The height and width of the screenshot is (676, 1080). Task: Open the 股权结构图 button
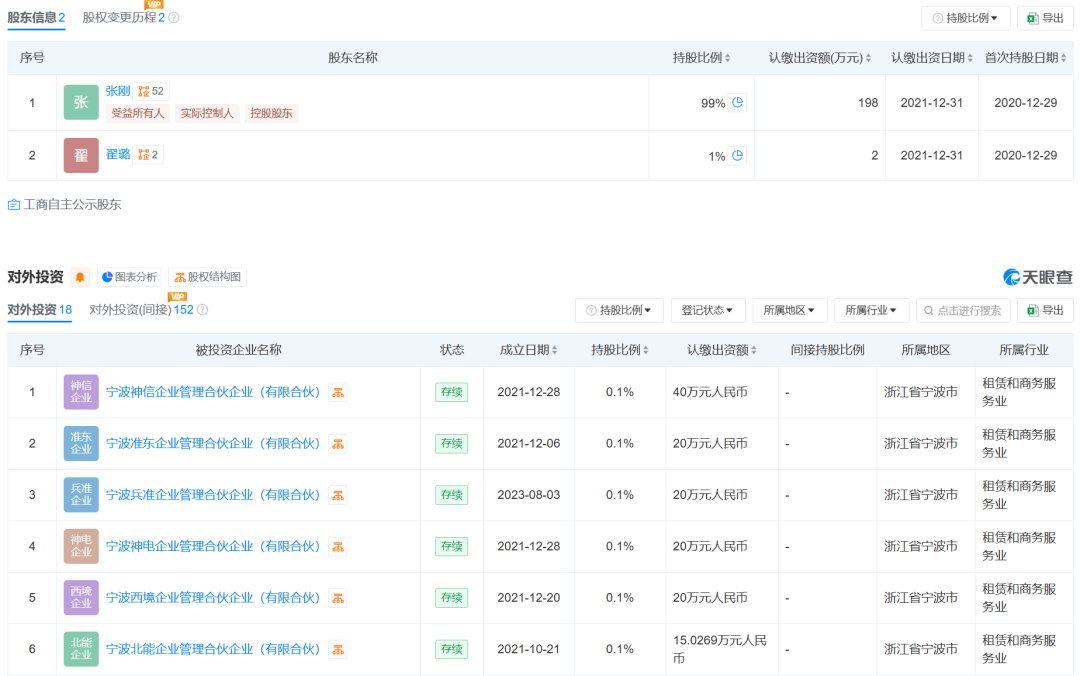(207, 277)
